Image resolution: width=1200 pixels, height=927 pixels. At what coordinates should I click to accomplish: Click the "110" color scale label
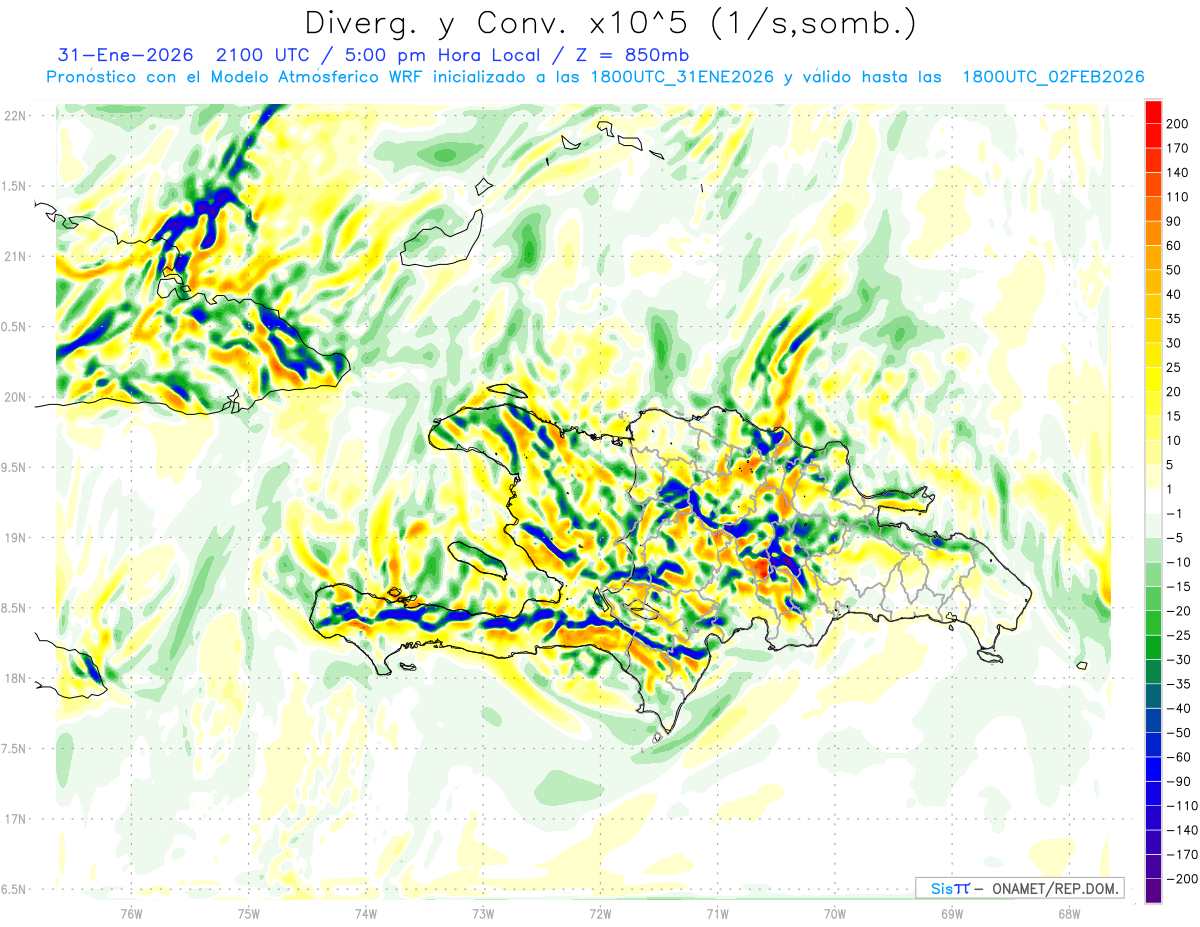pos(1177,197)
